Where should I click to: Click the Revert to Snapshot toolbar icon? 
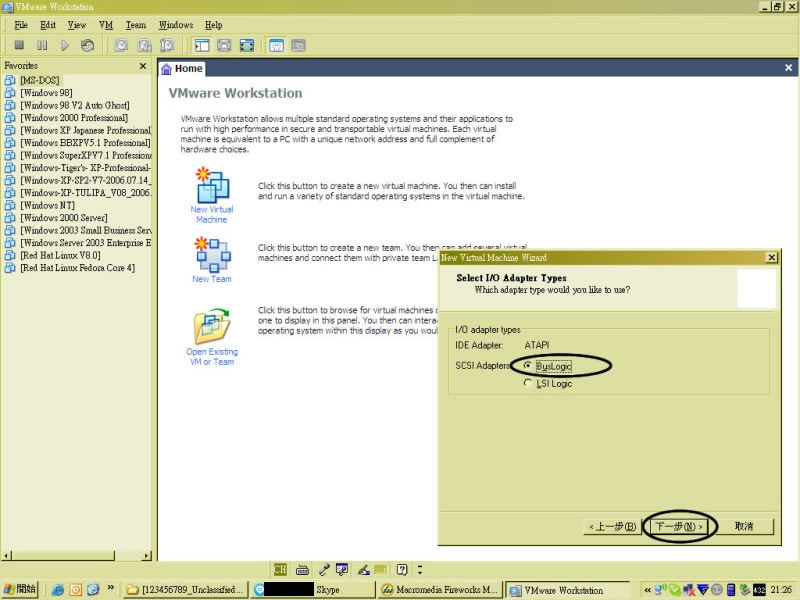144,45
